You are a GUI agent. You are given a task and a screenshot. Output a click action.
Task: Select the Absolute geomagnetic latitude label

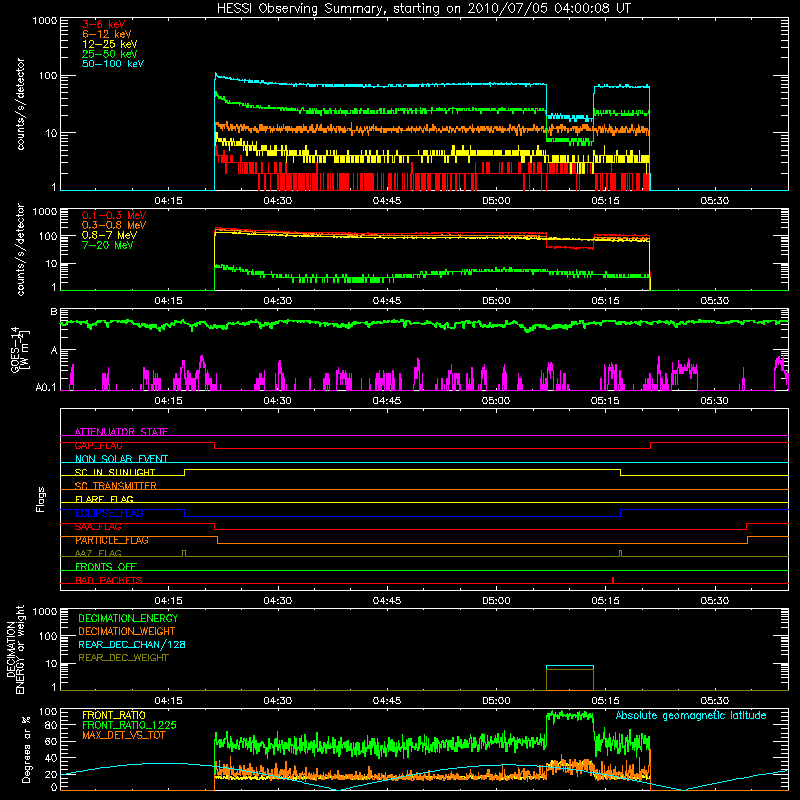[691, 716]
